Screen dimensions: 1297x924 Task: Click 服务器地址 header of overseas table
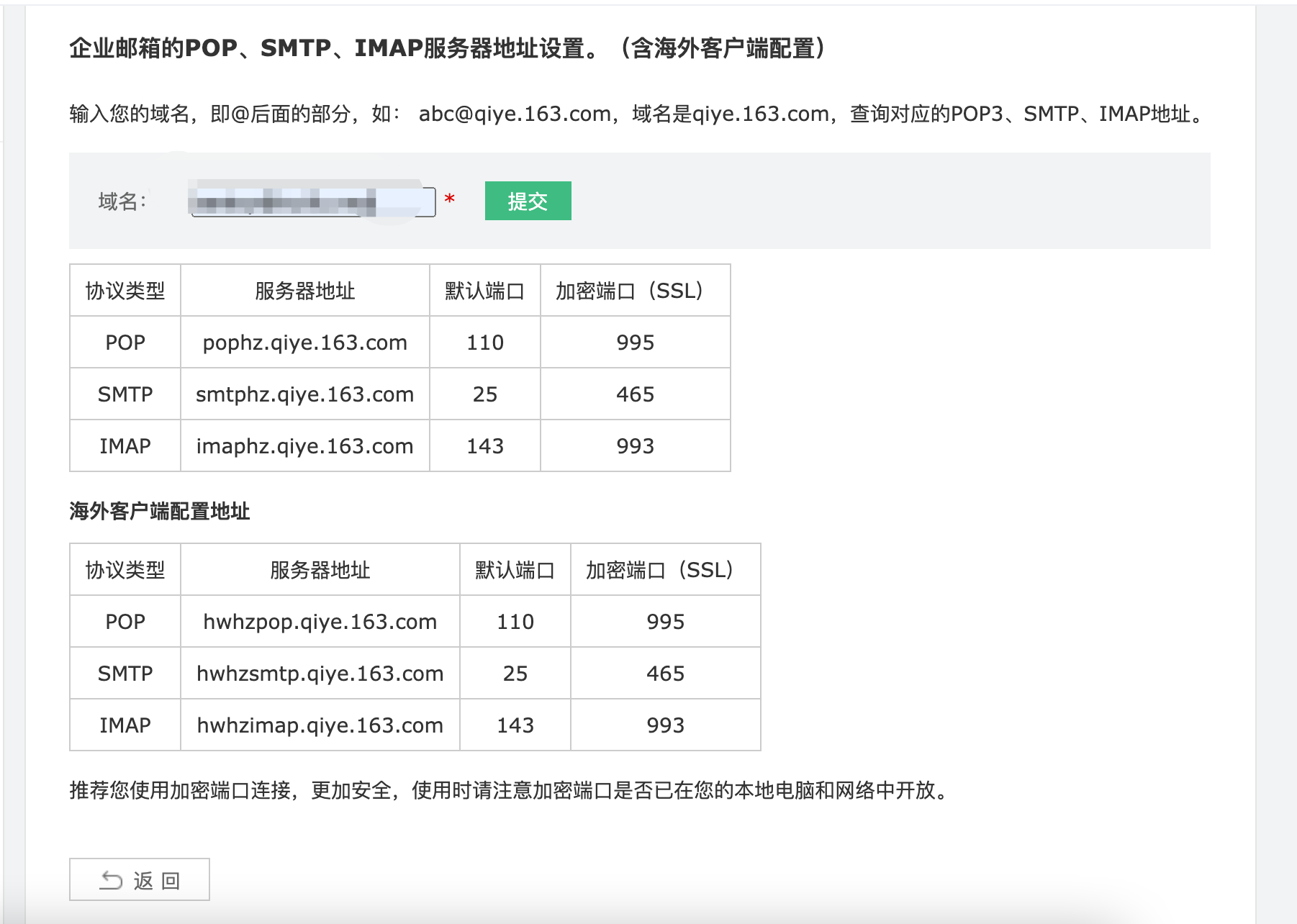tap(320, 570)
